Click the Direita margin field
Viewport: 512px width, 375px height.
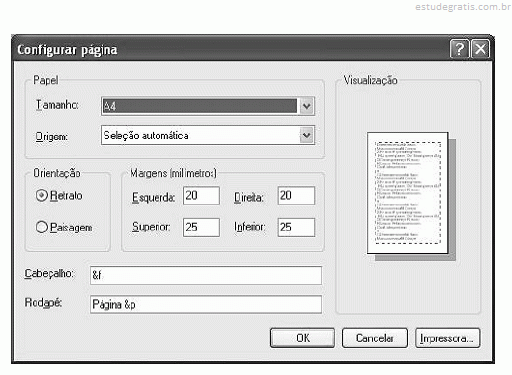[x=296, y=196]
